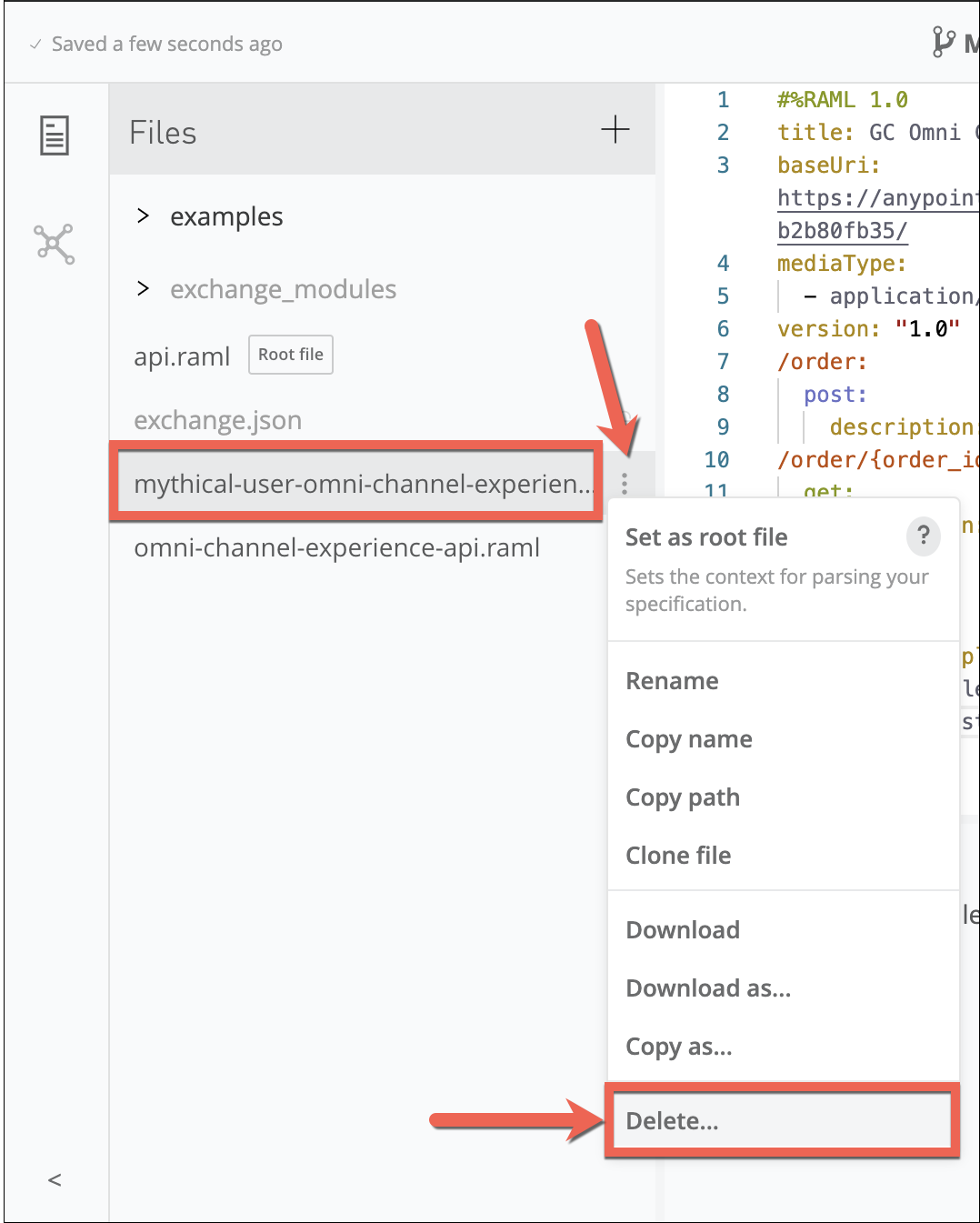The height and width of the screenshot is (1223, 980).
Task: Select omni-channel-experience-api.raml file
Action: click(x=336, y=547)
